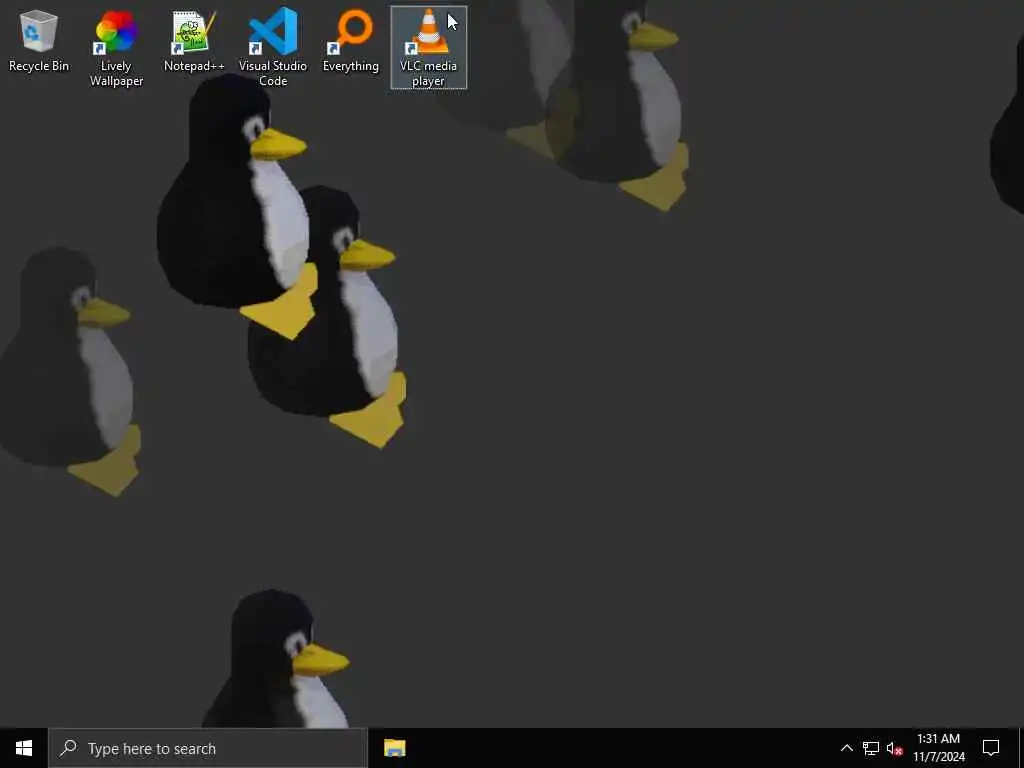The width and height of the screenshot is (1024, 768).
Task: Select the VLC media player shortcut
Action: (x=428, y=48)
